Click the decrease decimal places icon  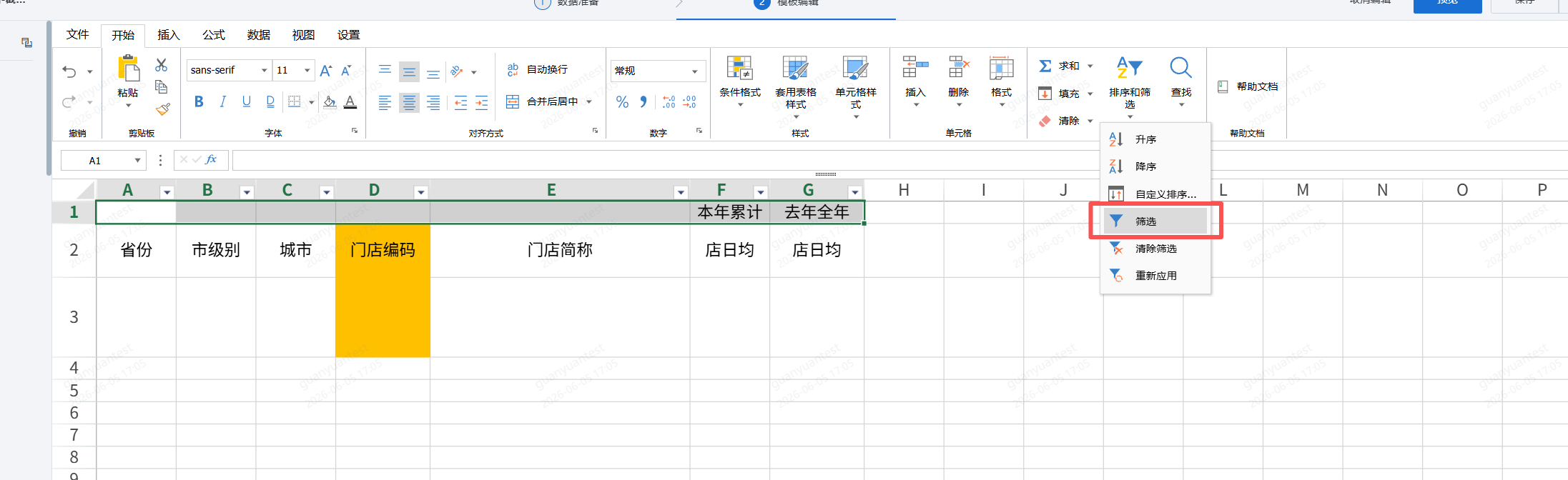pyautogui.click(x=689, y=102)
